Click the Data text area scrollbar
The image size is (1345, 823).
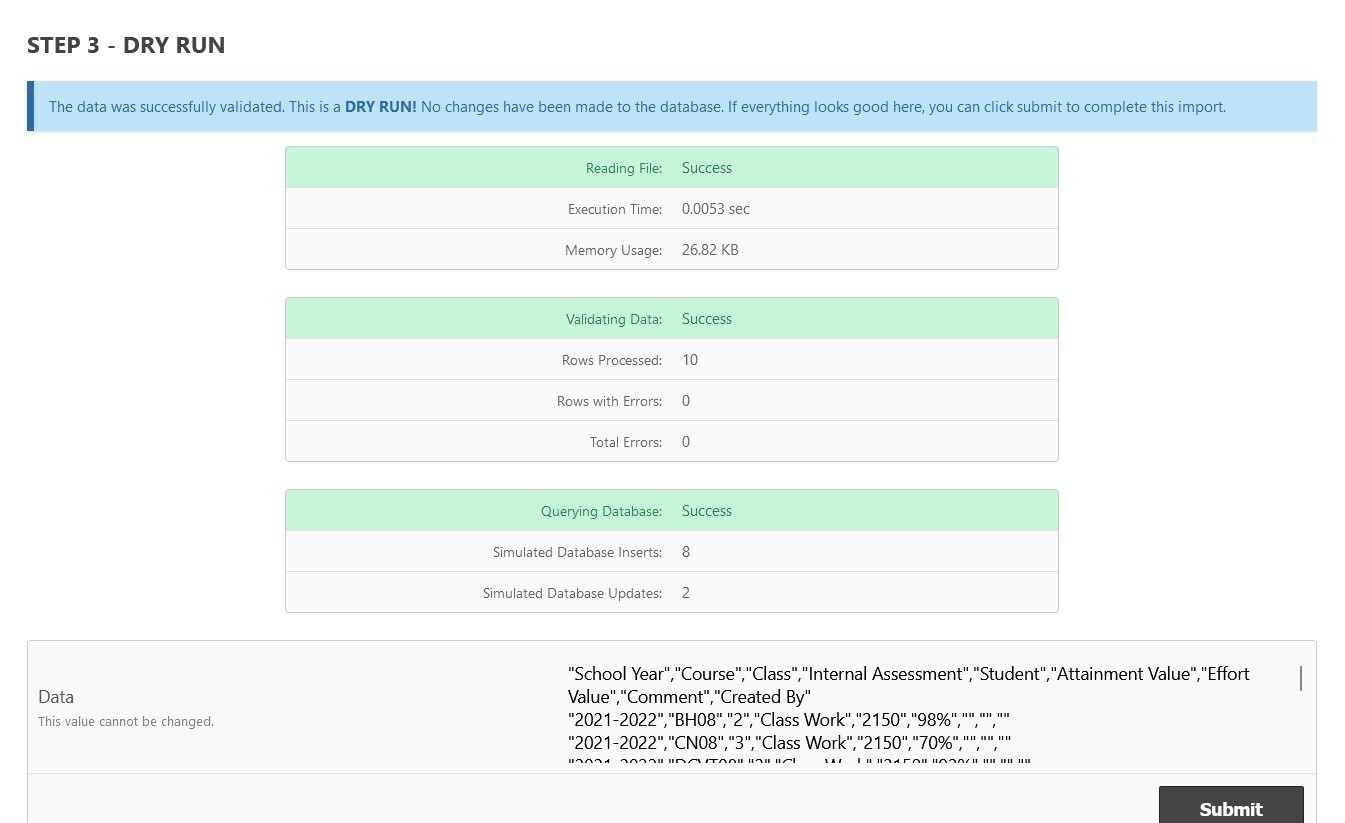coord(1300,679)
